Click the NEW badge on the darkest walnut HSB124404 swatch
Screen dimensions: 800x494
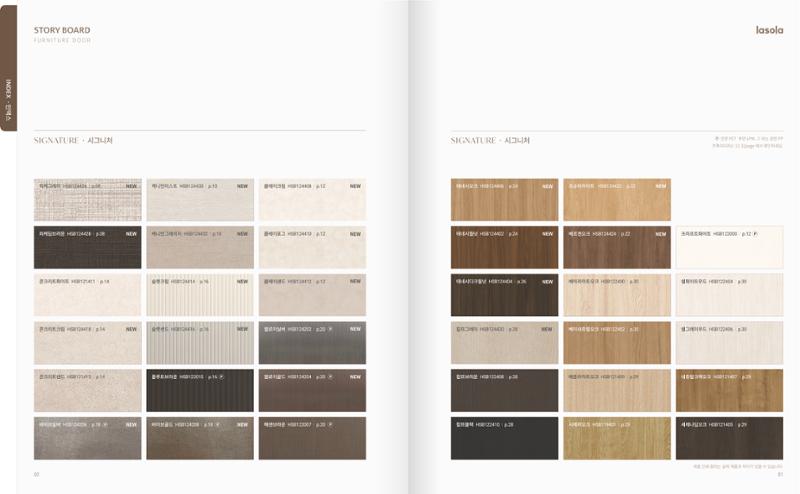(547, 282)
